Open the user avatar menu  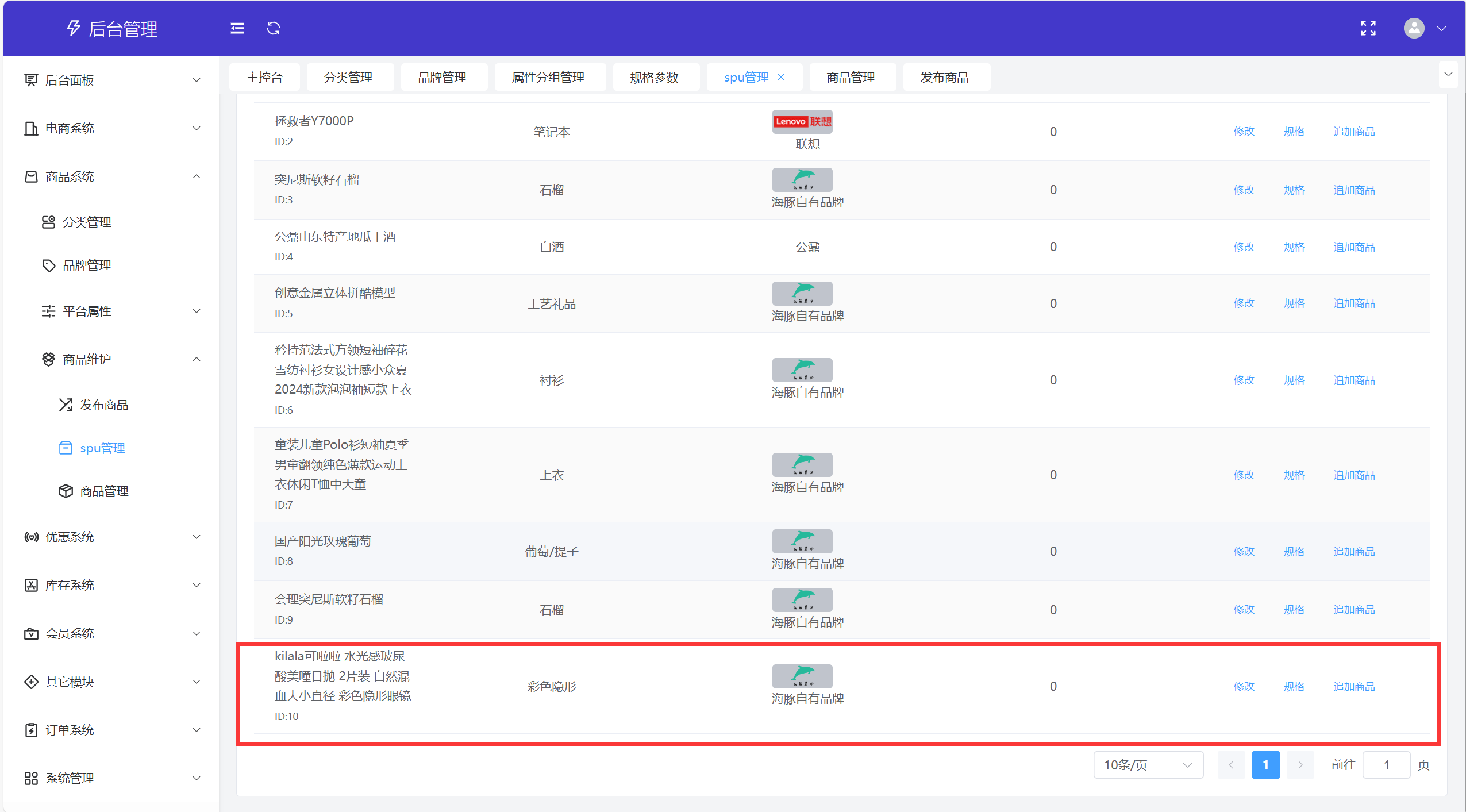pos(1414,28)
